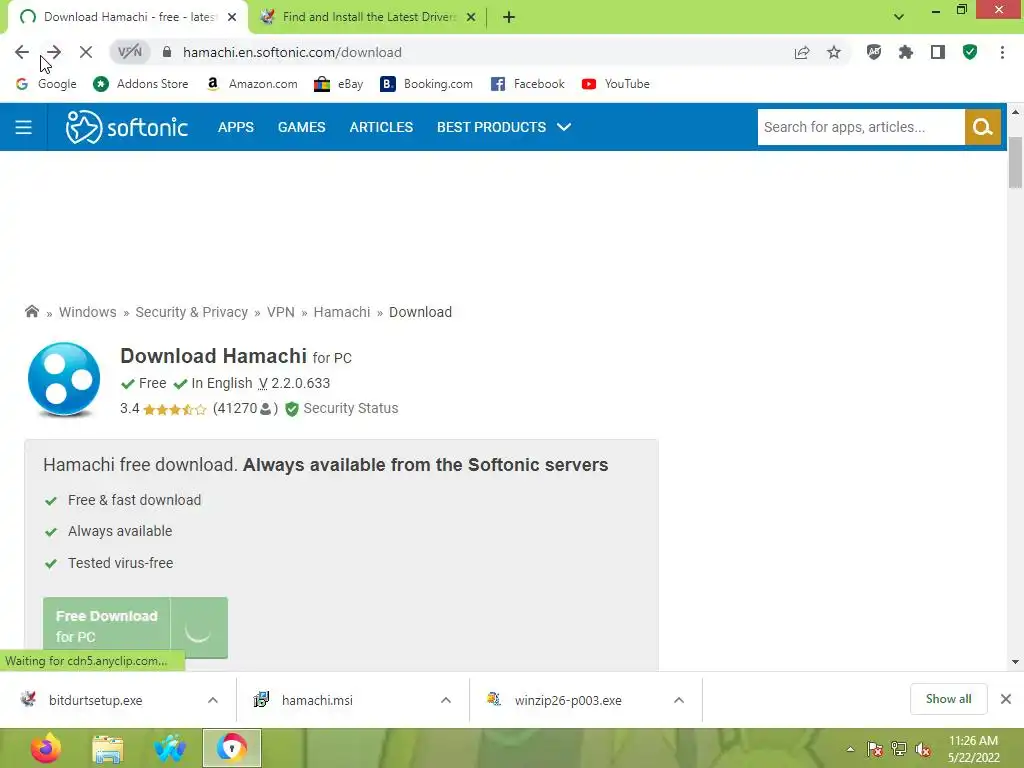The height and width of the screenshot is (768, 1024).
Task: Click the Windows breadcrumb link
Action: [x=88, y=312]
